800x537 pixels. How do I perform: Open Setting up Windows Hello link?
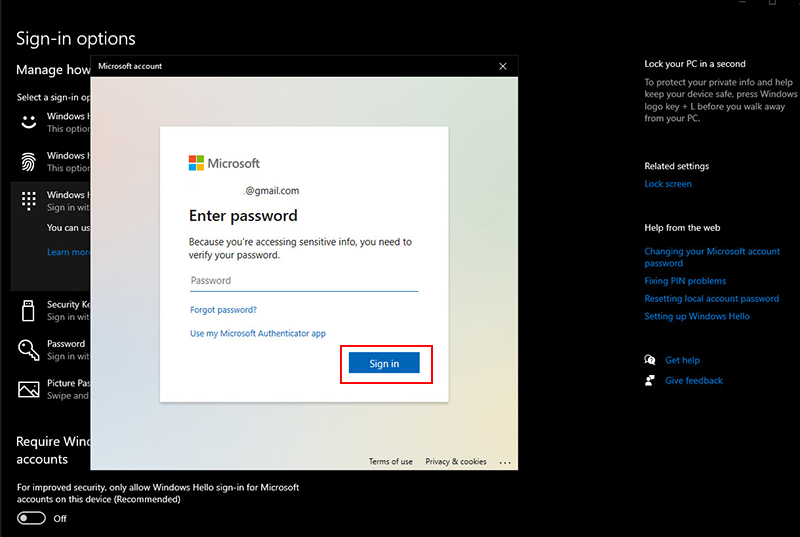click(x=696, y=316)
